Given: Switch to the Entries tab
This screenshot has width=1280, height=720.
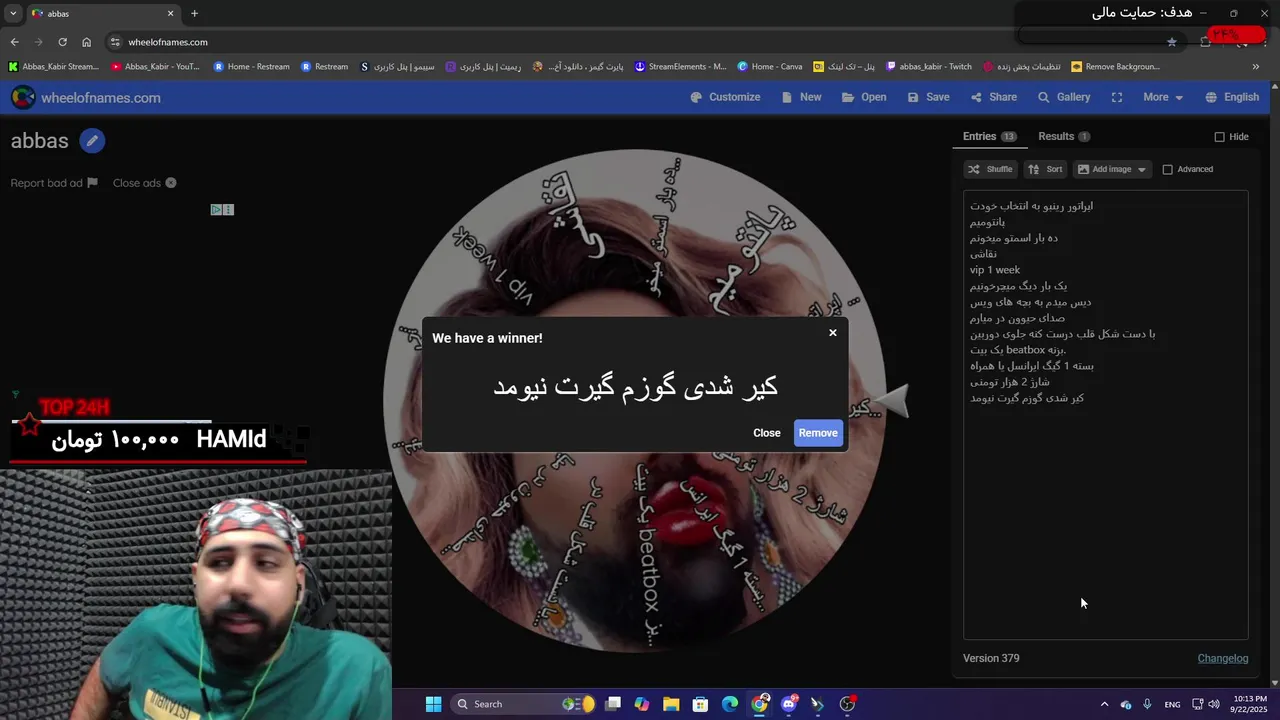Looking at the screenshot, I should tap(989, 137).
